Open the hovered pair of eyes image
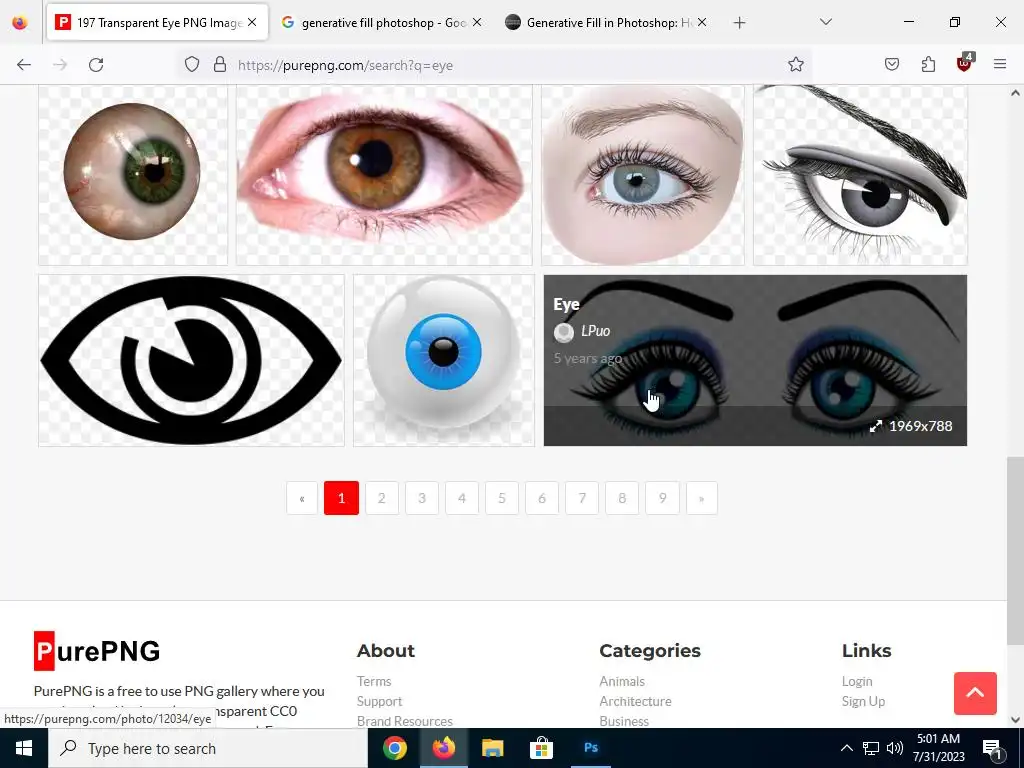 [x=756, y=360]
